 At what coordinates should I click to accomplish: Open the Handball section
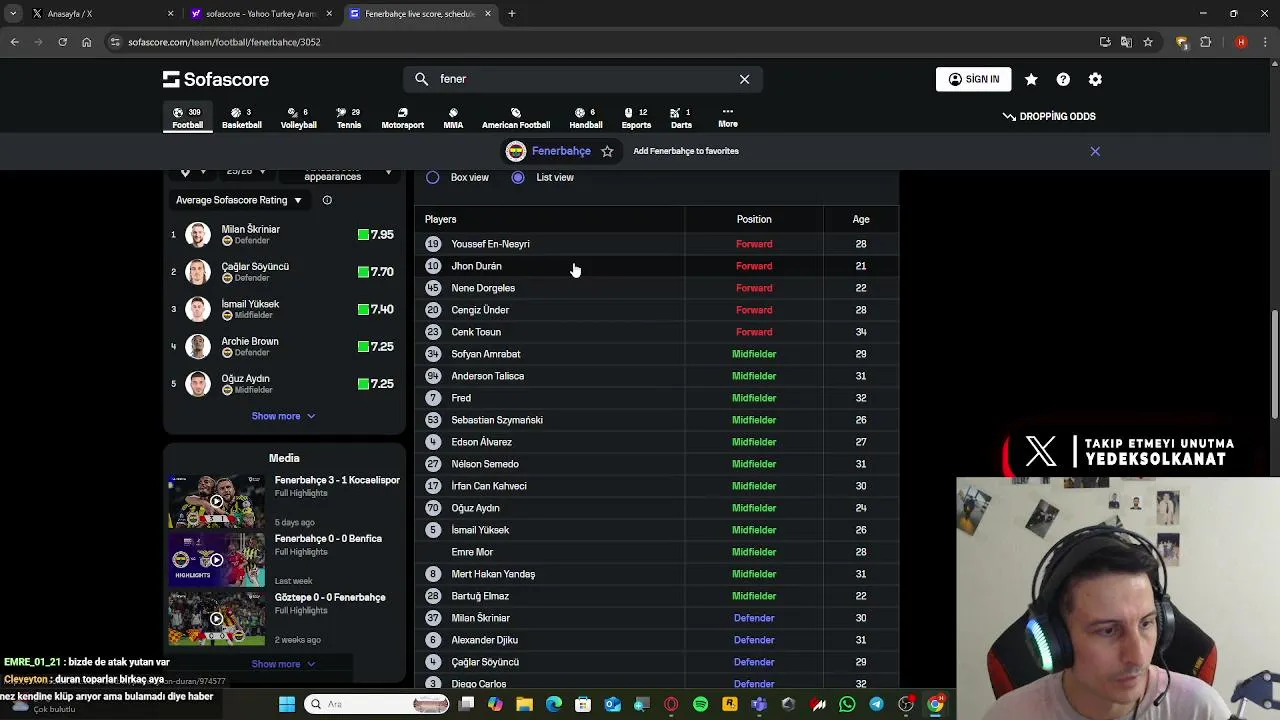(x=585, y=118)
